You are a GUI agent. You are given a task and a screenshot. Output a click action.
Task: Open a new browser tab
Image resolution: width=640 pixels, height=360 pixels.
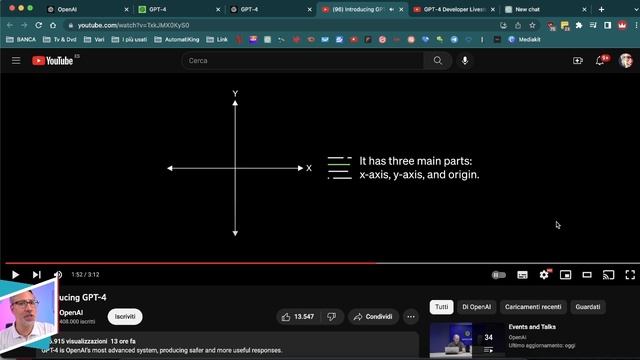[x=601, y=9]
